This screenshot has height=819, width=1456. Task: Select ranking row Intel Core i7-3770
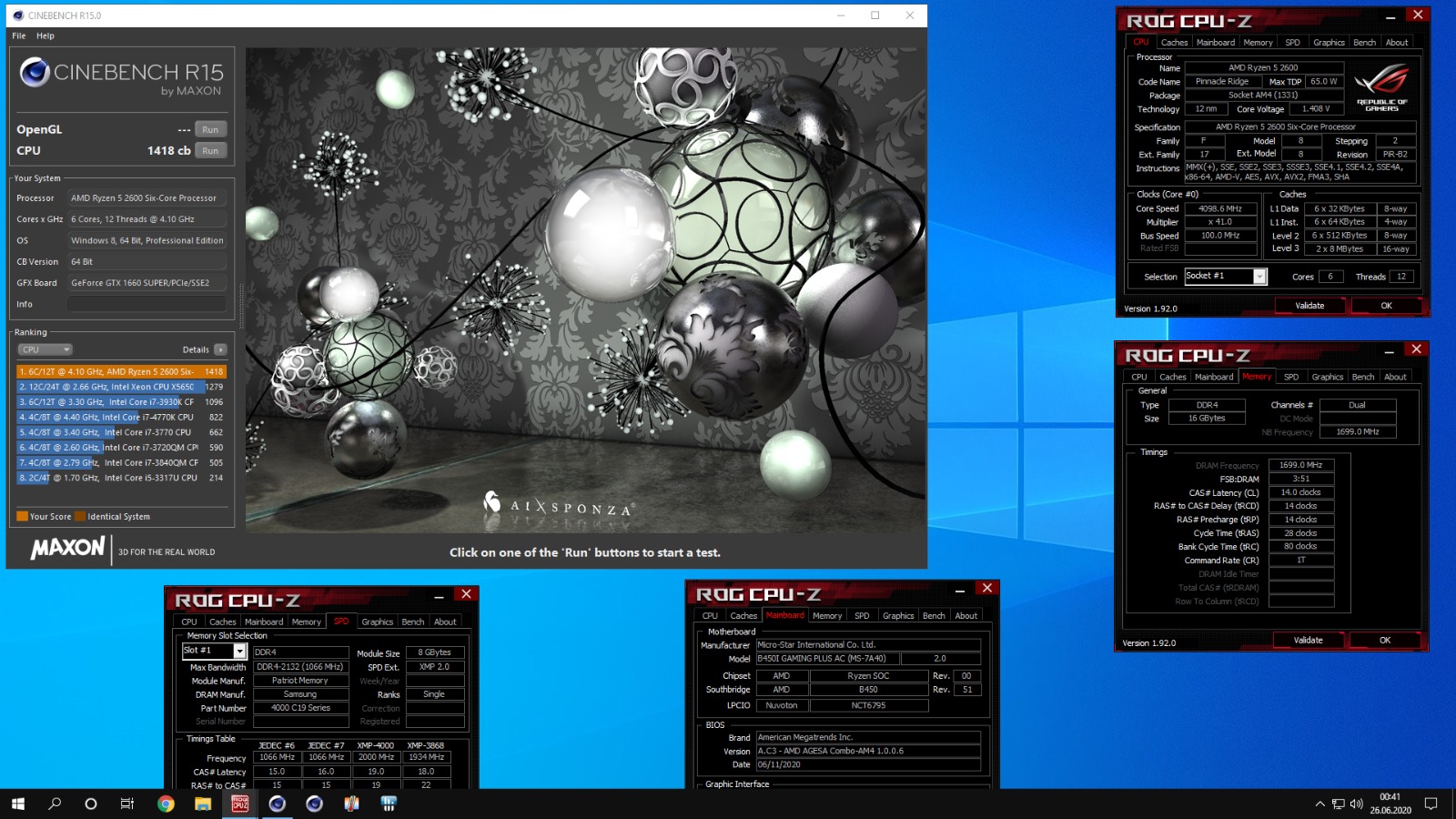121,432
